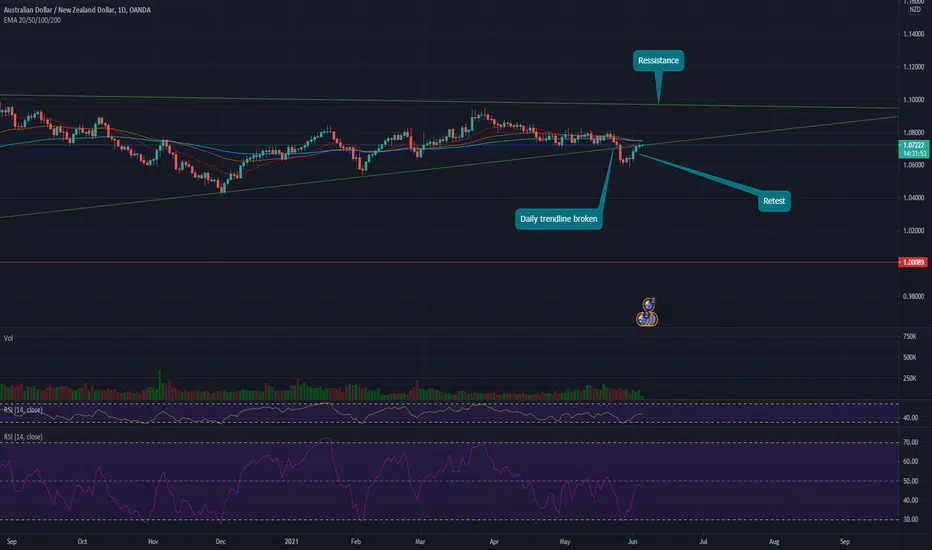
Task: Click the upper economic event flag icon
Action: (648, 304)
